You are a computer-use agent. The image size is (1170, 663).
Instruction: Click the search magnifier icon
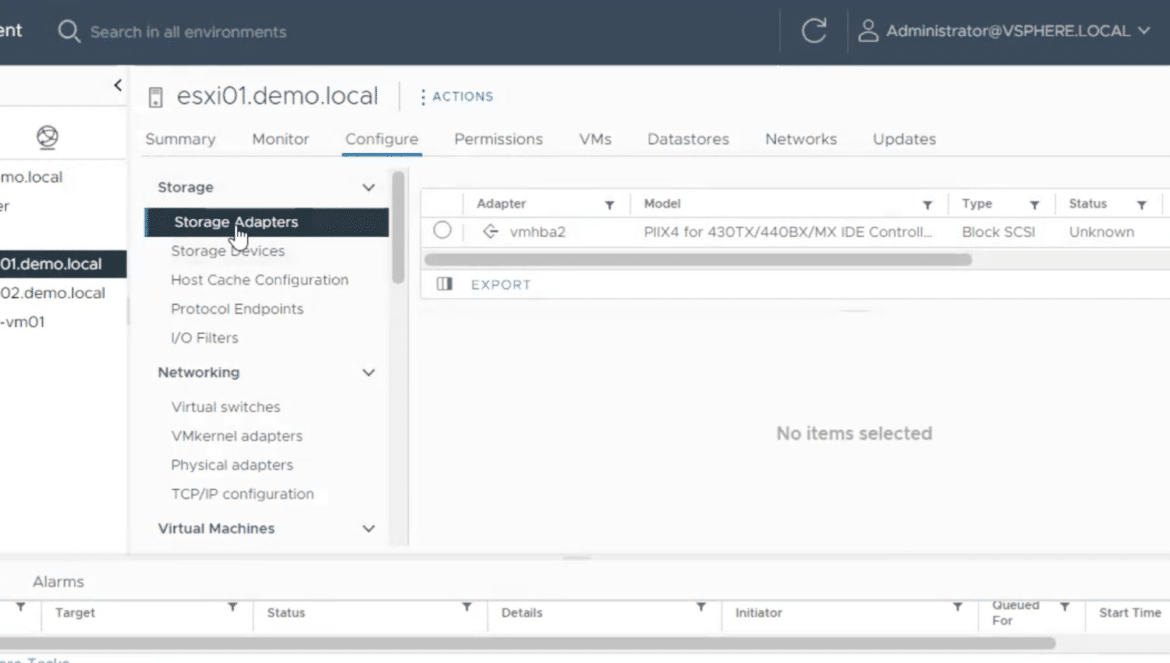[x=69, y=31]
